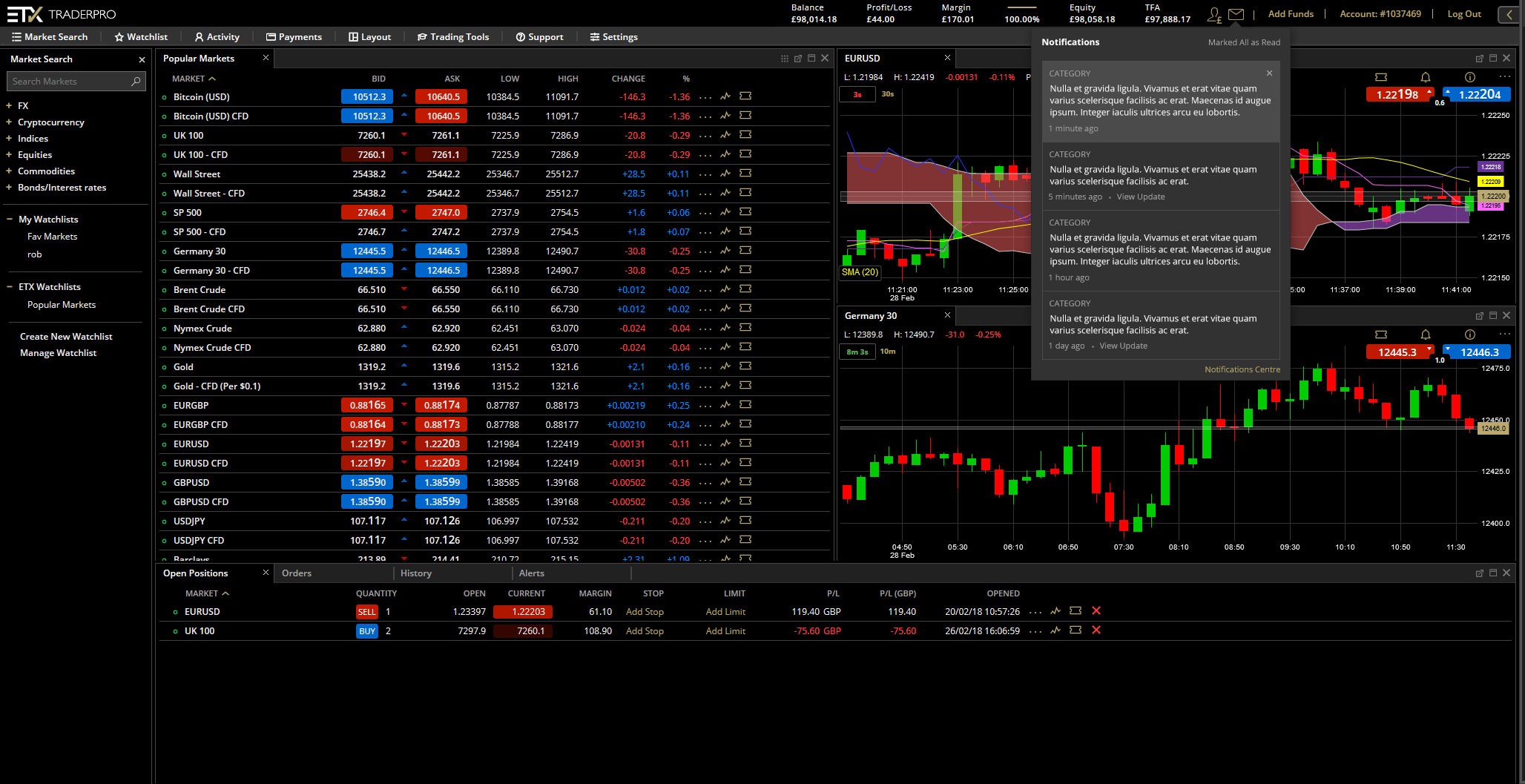Open the Payments menu

[x=294, y=37]
